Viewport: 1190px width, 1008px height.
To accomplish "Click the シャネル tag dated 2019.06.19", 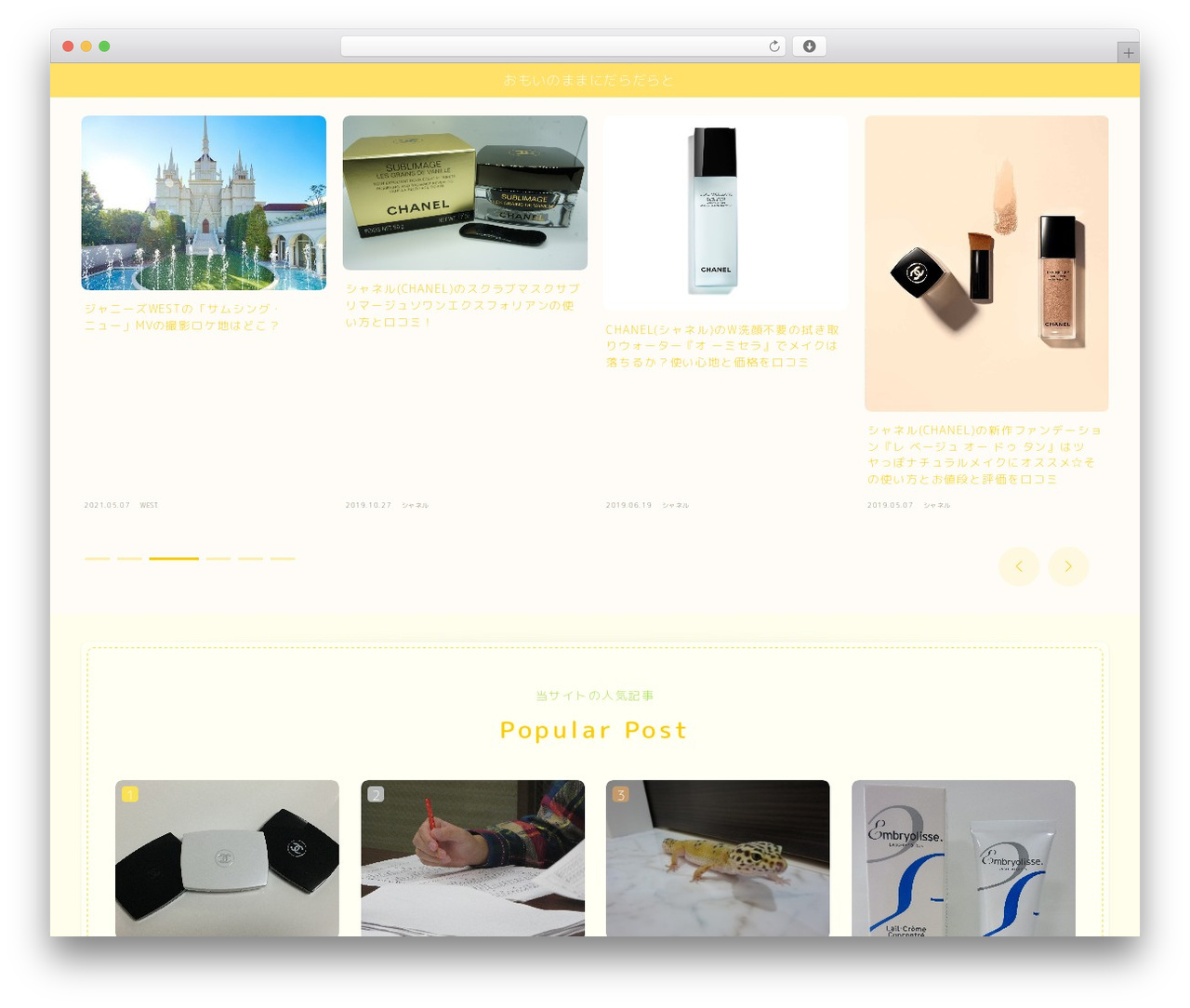I will (676, 505).
